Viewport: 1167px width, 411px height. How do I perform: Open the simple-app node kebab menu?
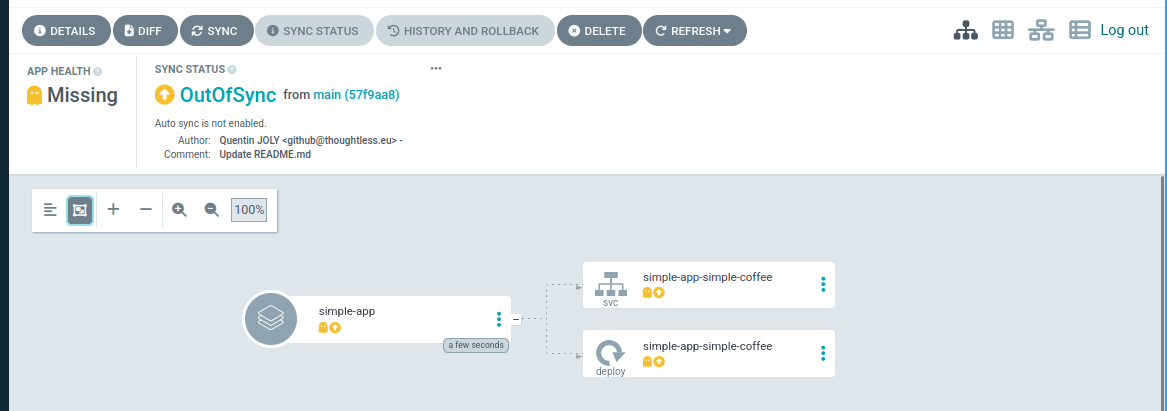pos(499,319)
